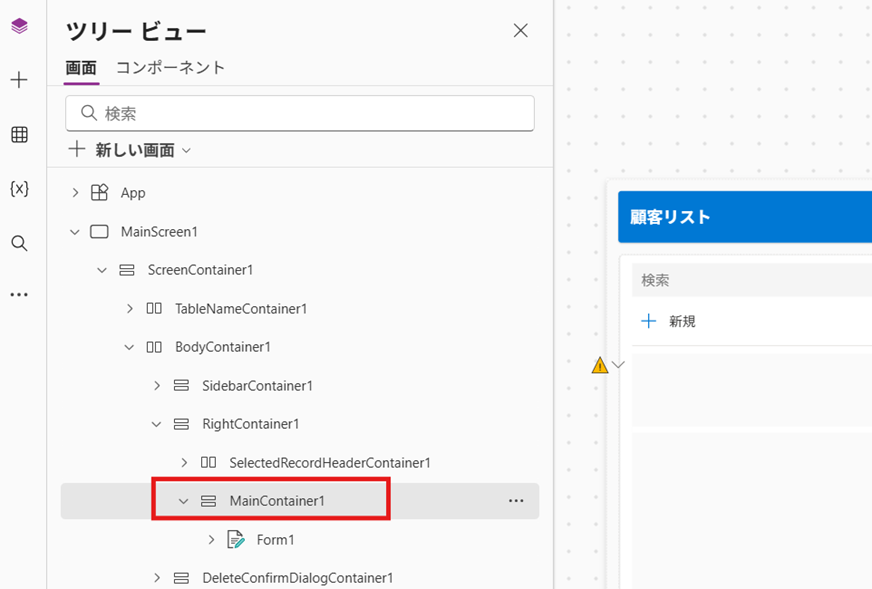This screenshot has width=872, height=589.
Task: Select the 画面 tab
Action: [x=81, y=68]
